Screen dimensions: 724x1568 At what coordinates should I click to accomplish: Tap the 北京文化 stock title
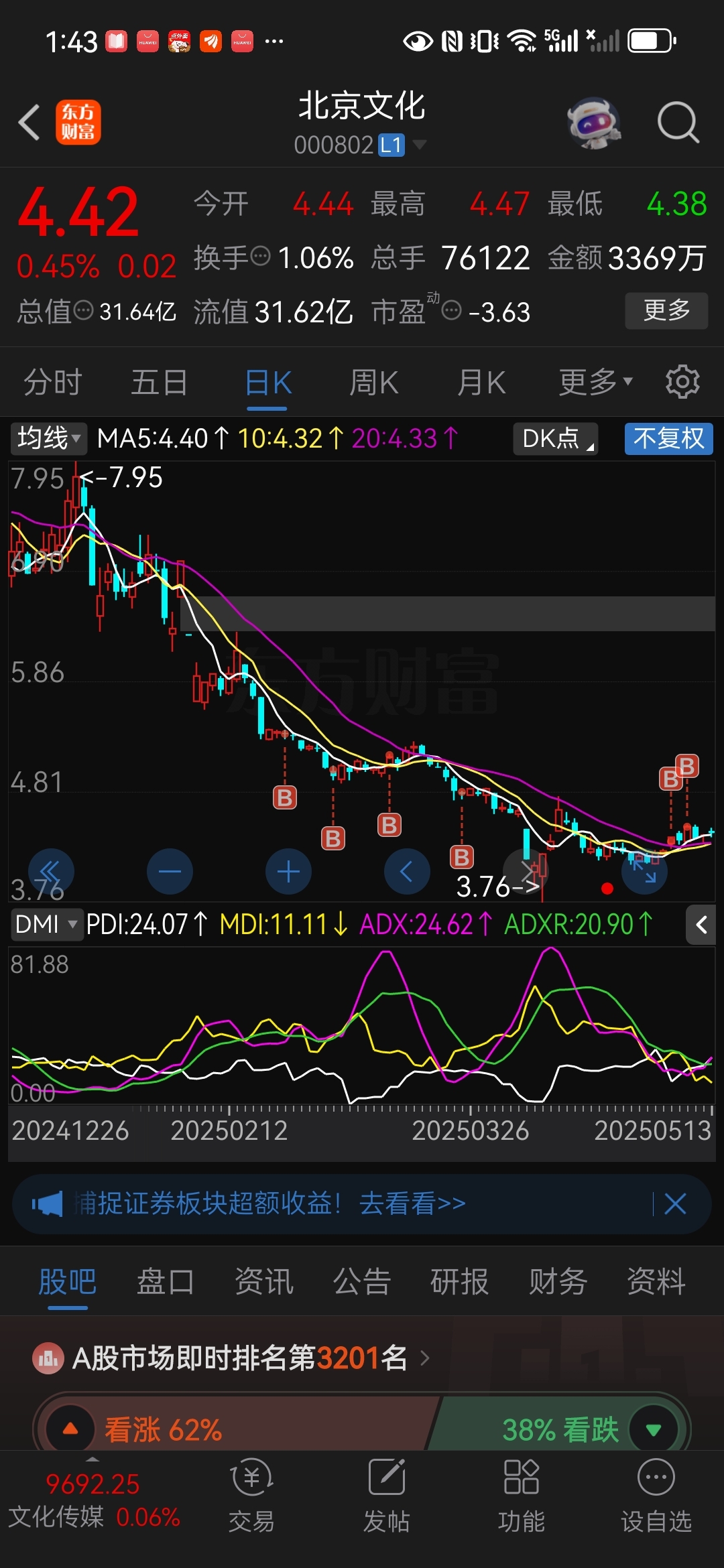tap(362, 106)
